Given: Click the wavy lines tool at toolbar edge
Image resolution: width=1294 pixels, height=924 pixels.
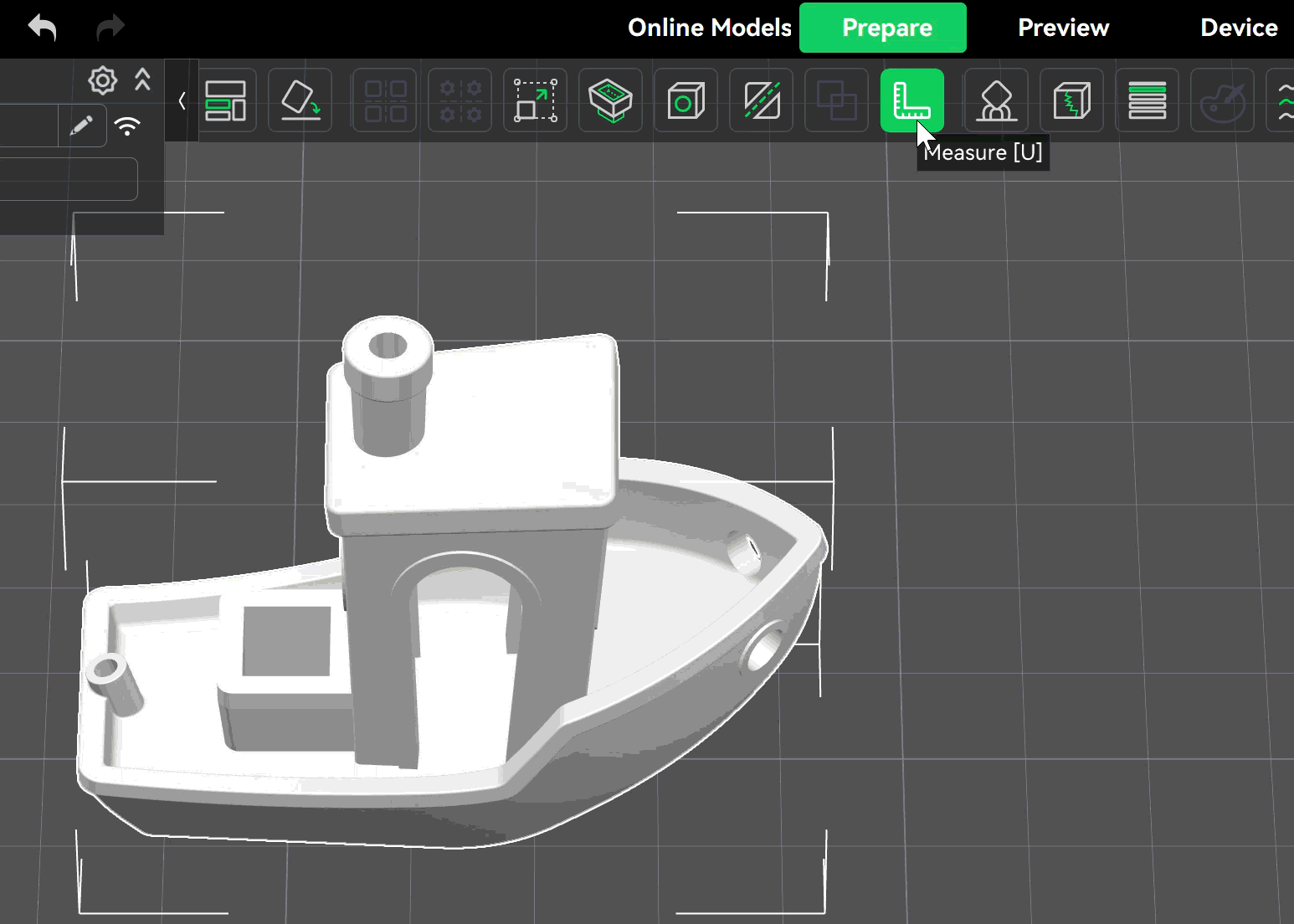Looking at the screenshot, I should click(1281, 100).
